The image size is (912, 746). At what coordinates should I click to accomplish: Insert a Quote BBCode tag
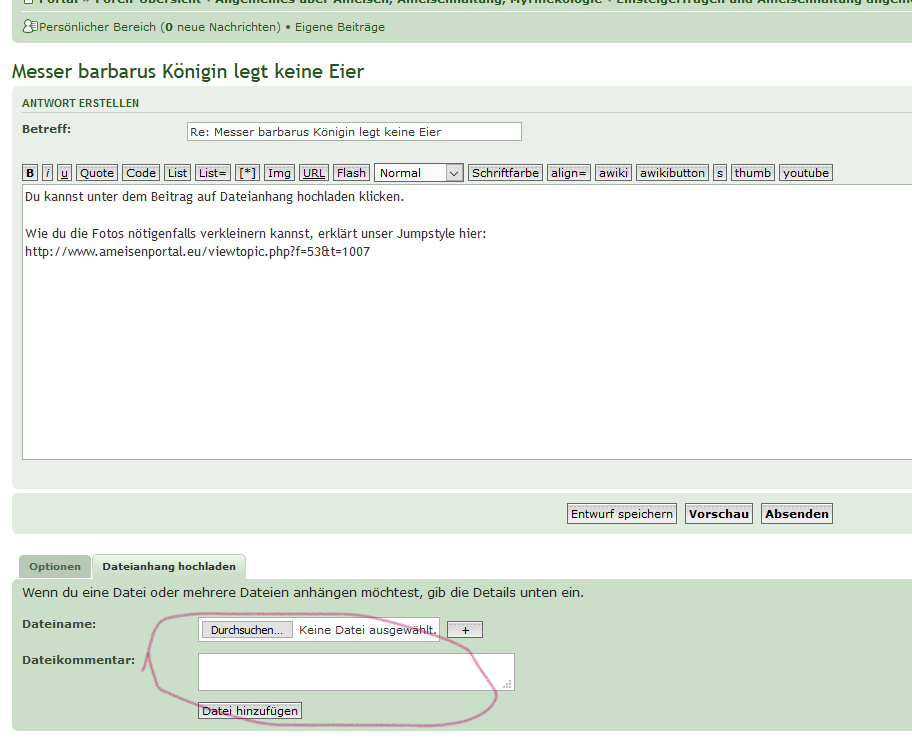(97, 173)
